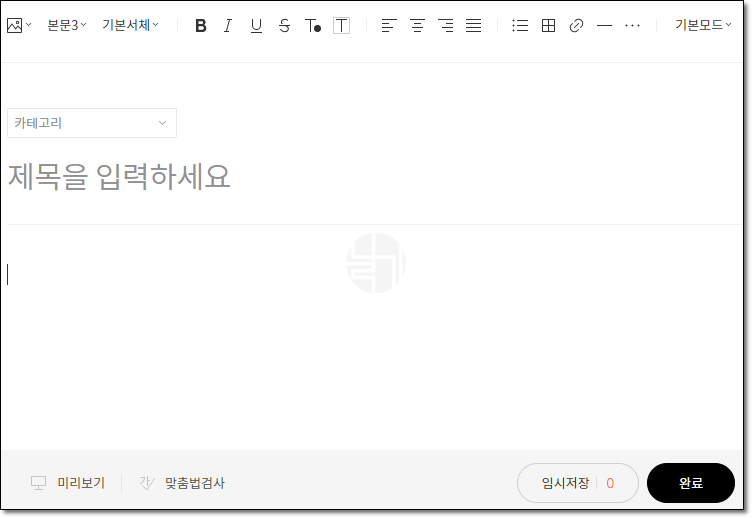752x518 pixels.
Task: Save draft with 임시저장
Action: (565, 483)
